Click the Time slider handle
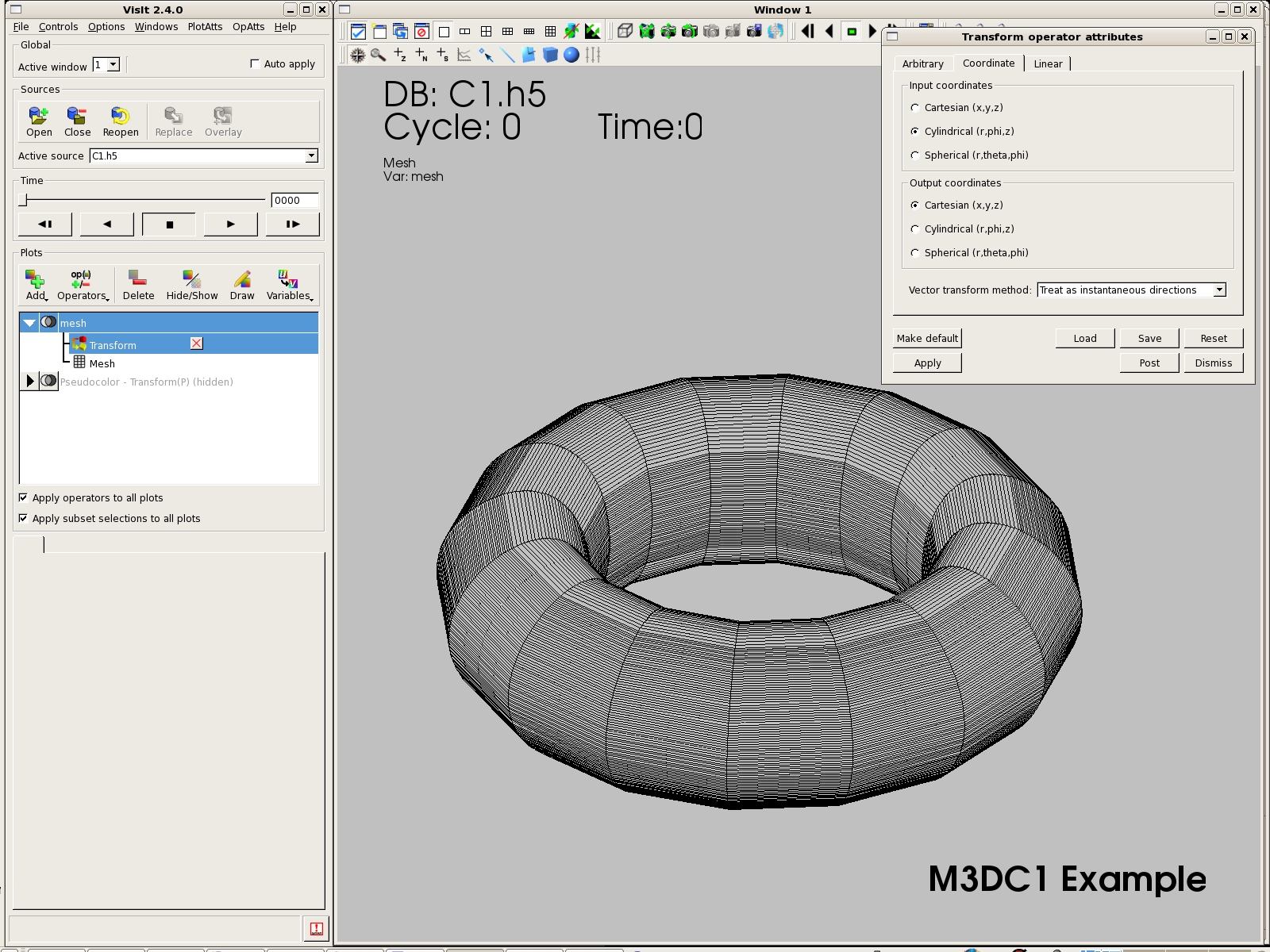 coord(23,200)
